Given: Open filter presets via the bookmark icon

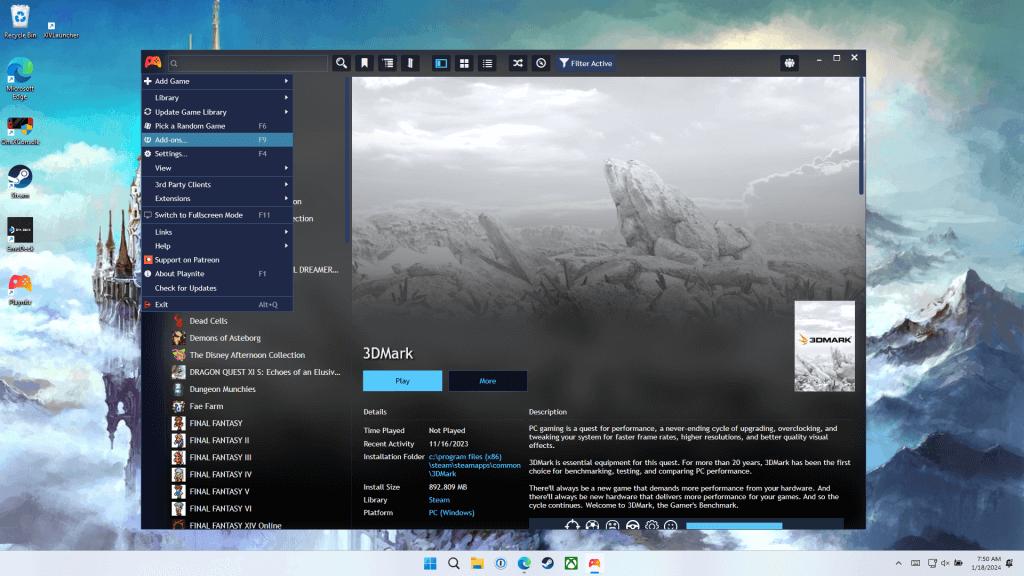Looking at the screenshot, I should point(364,63).
